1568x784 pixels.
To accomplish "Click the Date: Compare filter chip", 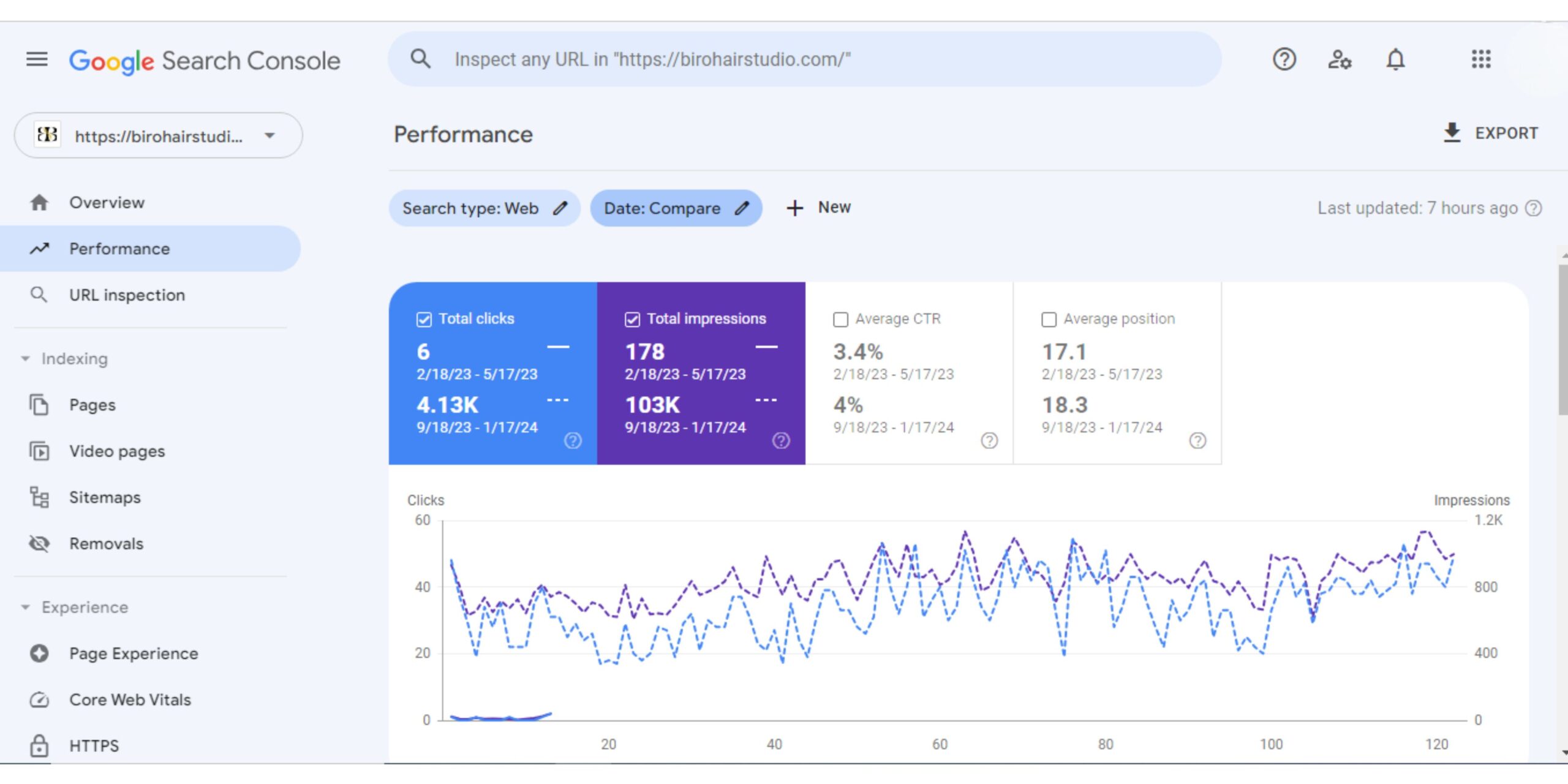I will coord(676,208).
